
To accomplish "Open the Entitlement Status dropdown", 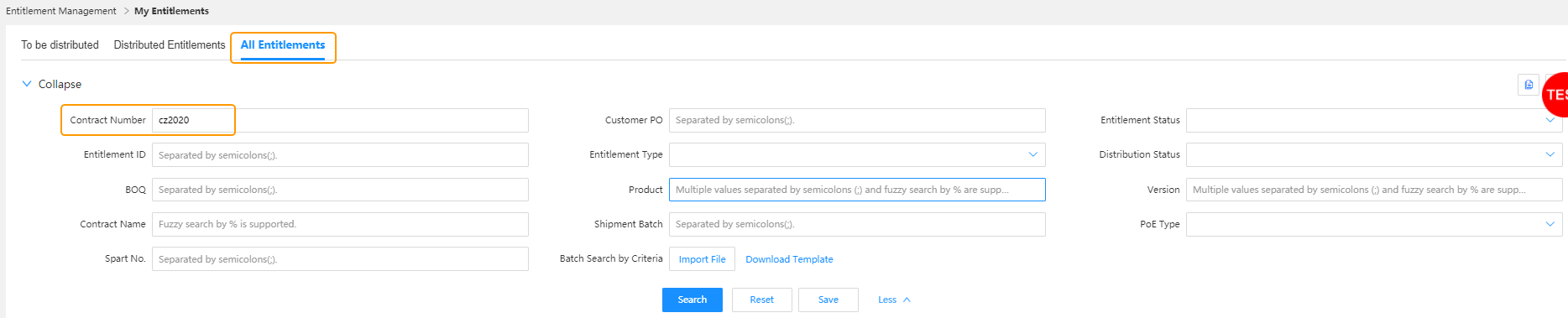I will [x=1373, y=120].
